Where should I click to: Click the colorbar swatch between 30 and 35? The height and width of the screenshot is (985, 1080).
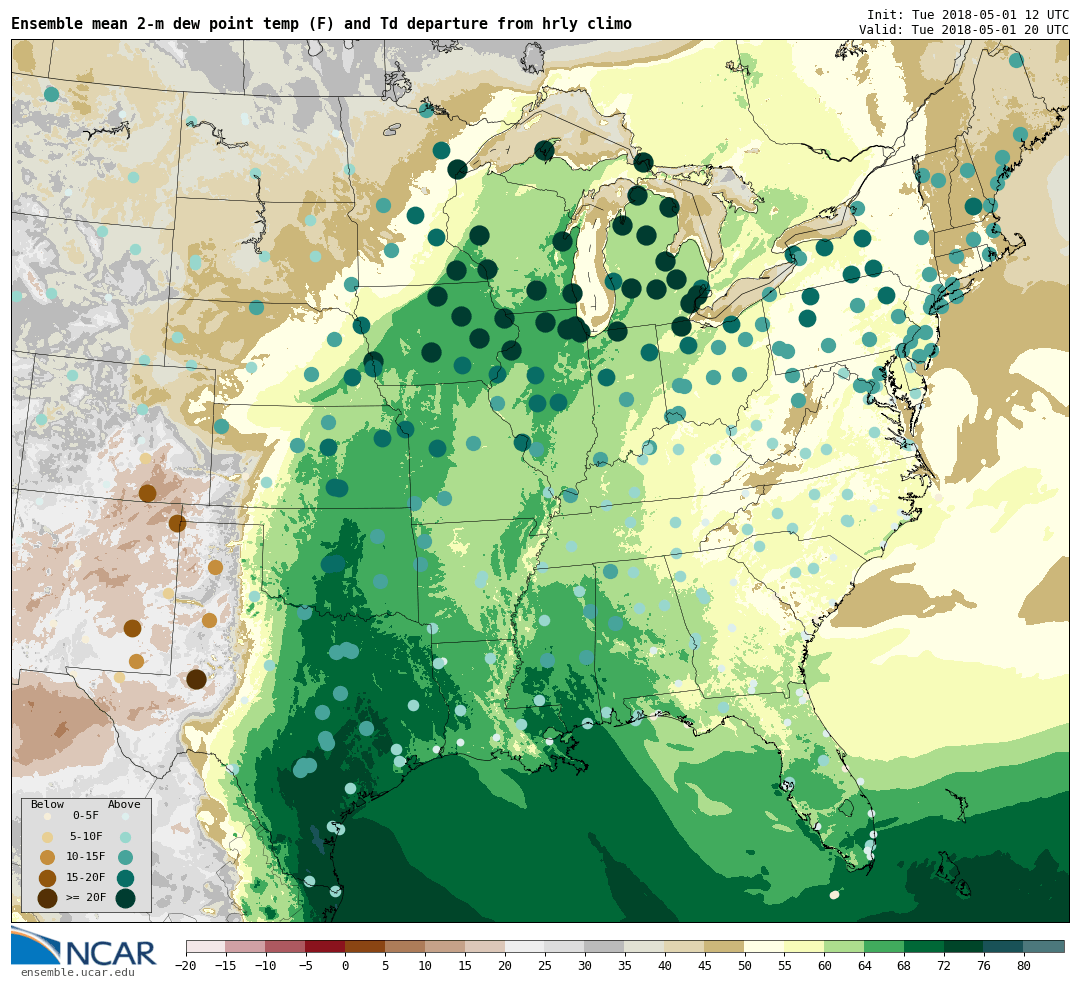(x=604, y=946)
